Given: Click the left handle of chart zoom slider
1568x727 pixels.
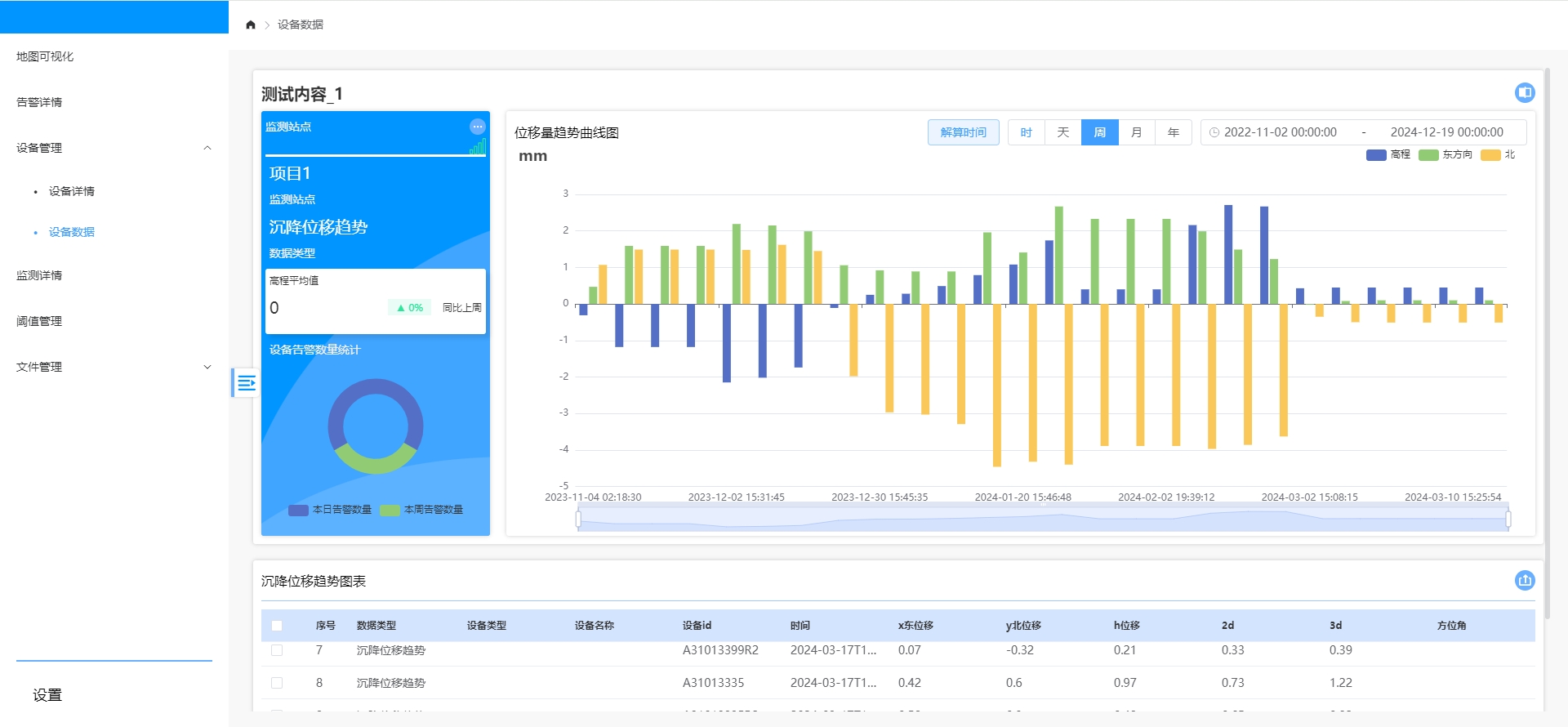Looking at the screenshot, I should [579, 519].
